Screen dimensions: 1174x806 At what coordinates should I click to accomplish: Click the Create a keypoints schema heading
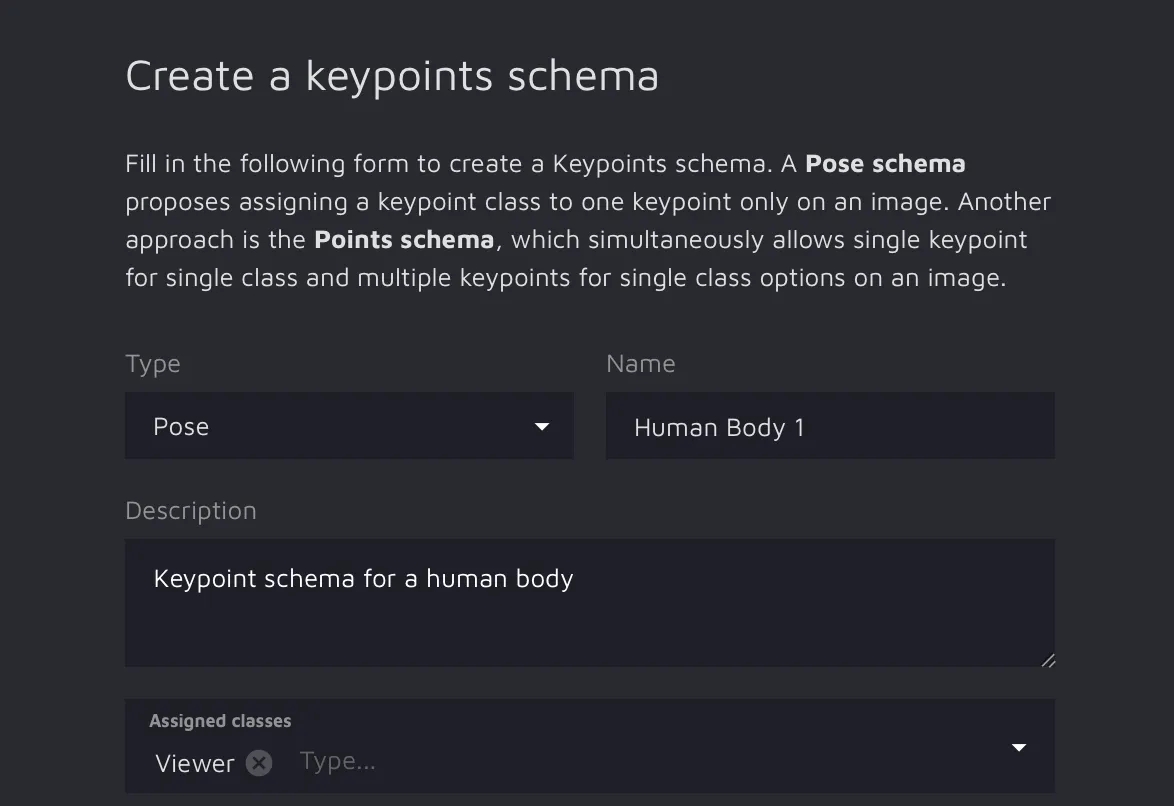pyautogui.click(x=392, y=77)
